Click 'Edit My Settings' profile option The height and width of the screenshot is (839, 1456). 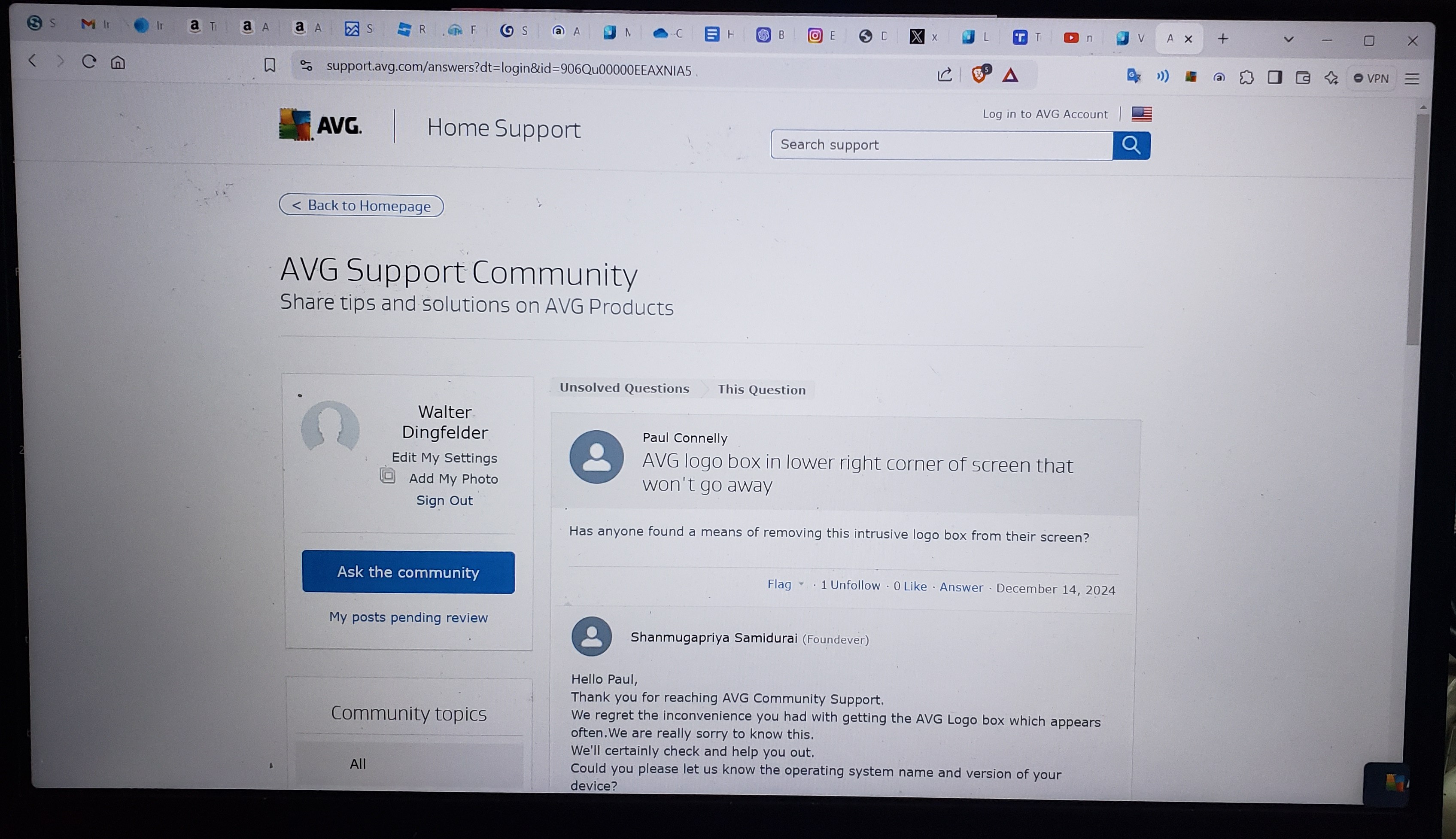(x=444, y=457)
